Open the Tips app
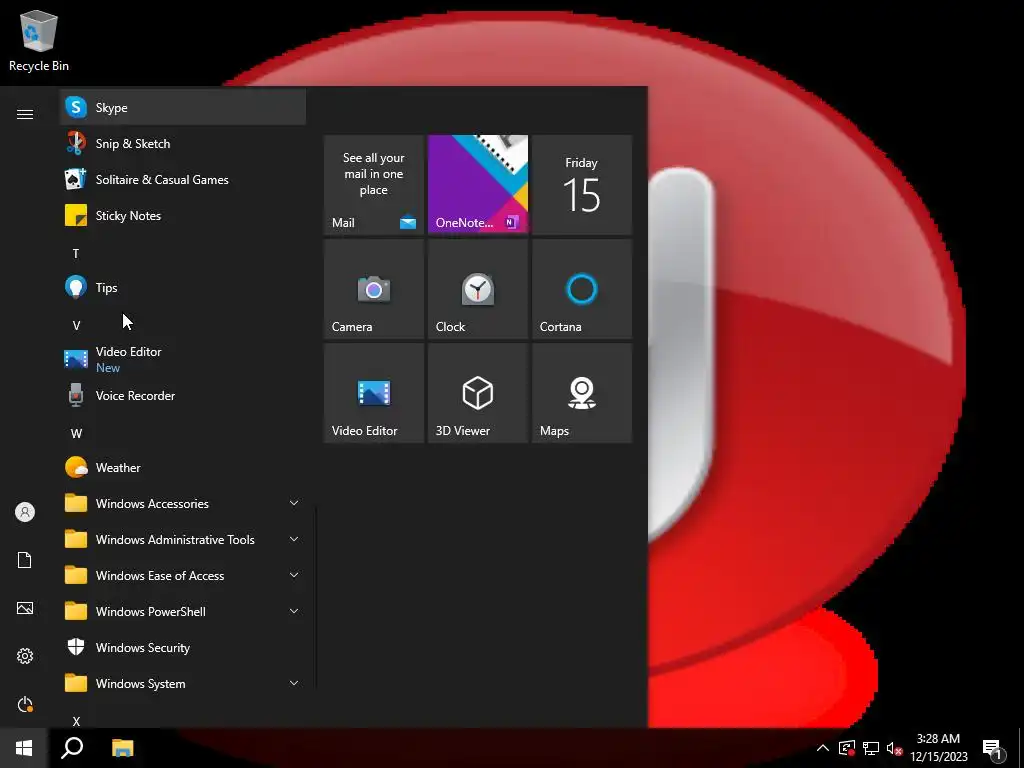This screenshot has width=1024, height=768. [x=183, y=287]
